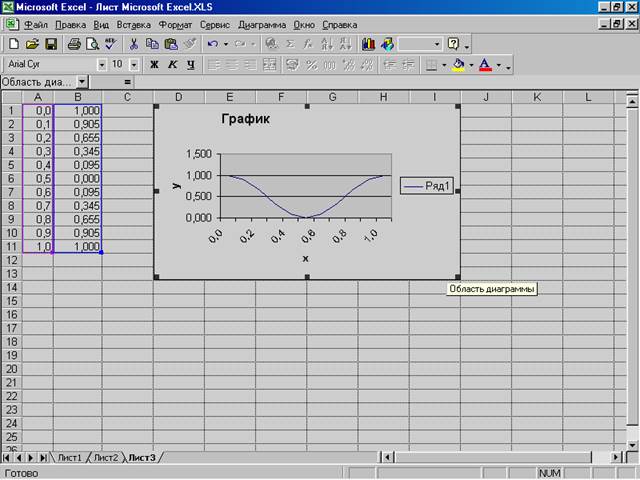Viewport: 640px width, 480px height.
Task: Select the chart title График
Action: (245, 119)
